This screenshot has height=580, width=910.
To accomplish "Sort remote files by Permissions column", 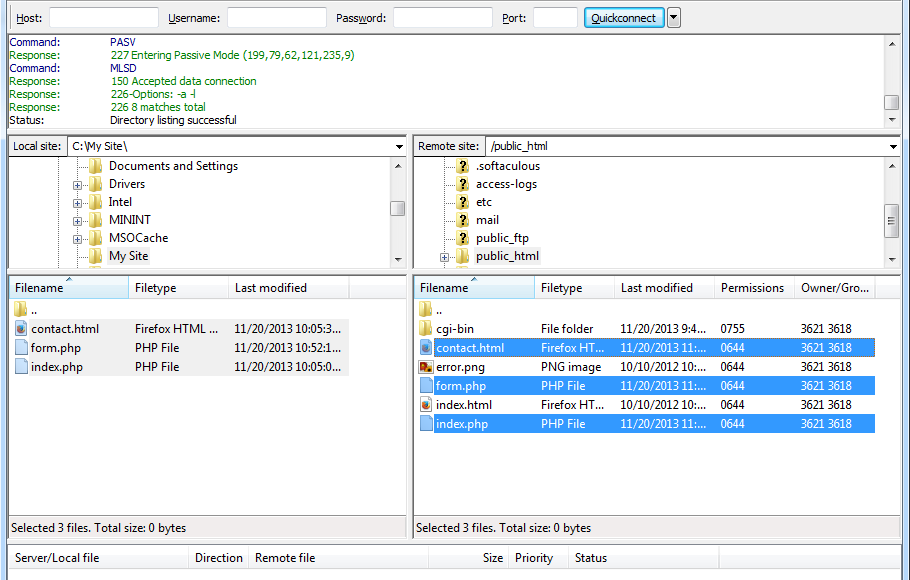I will pos(752,288).
